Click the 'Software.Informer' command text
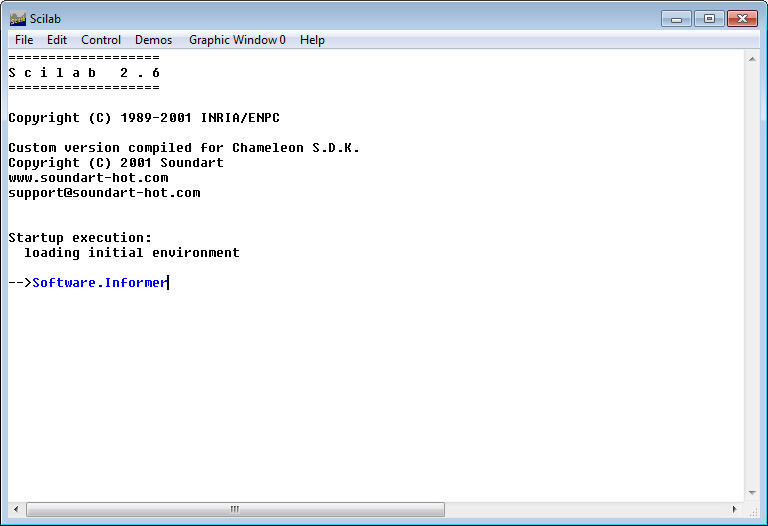Screen dimensions: 768x526 pyautogui.click(x=100, y=283)
